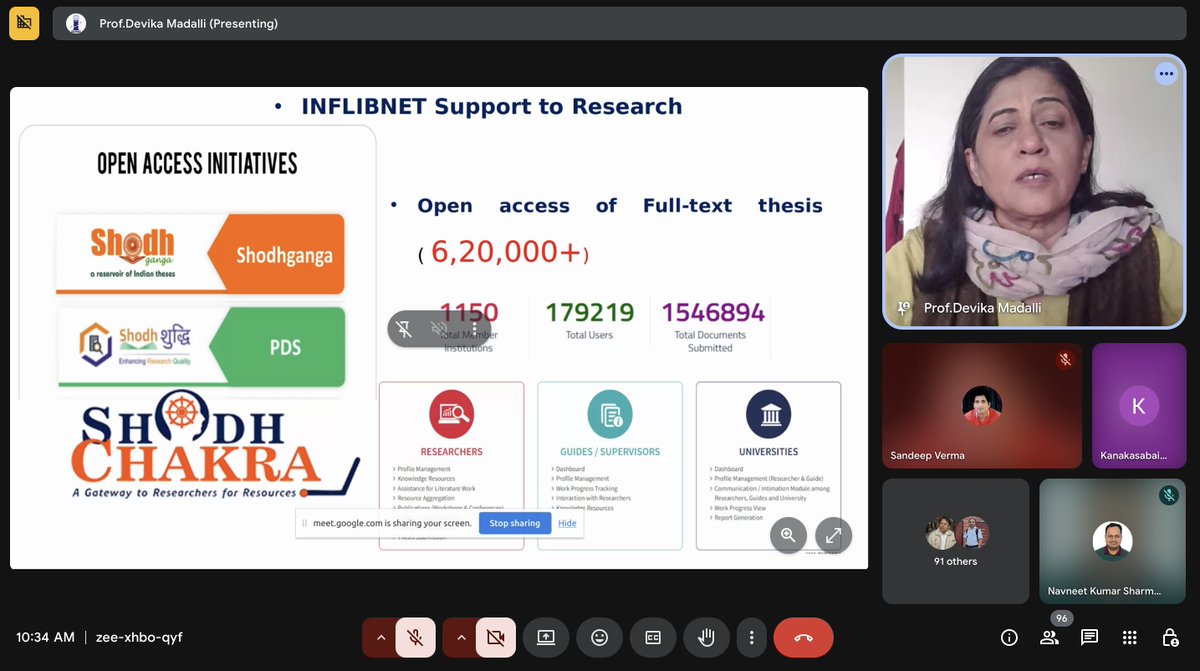Open options on Prof. Devika Madalli tile

(x=1166, y=73)
